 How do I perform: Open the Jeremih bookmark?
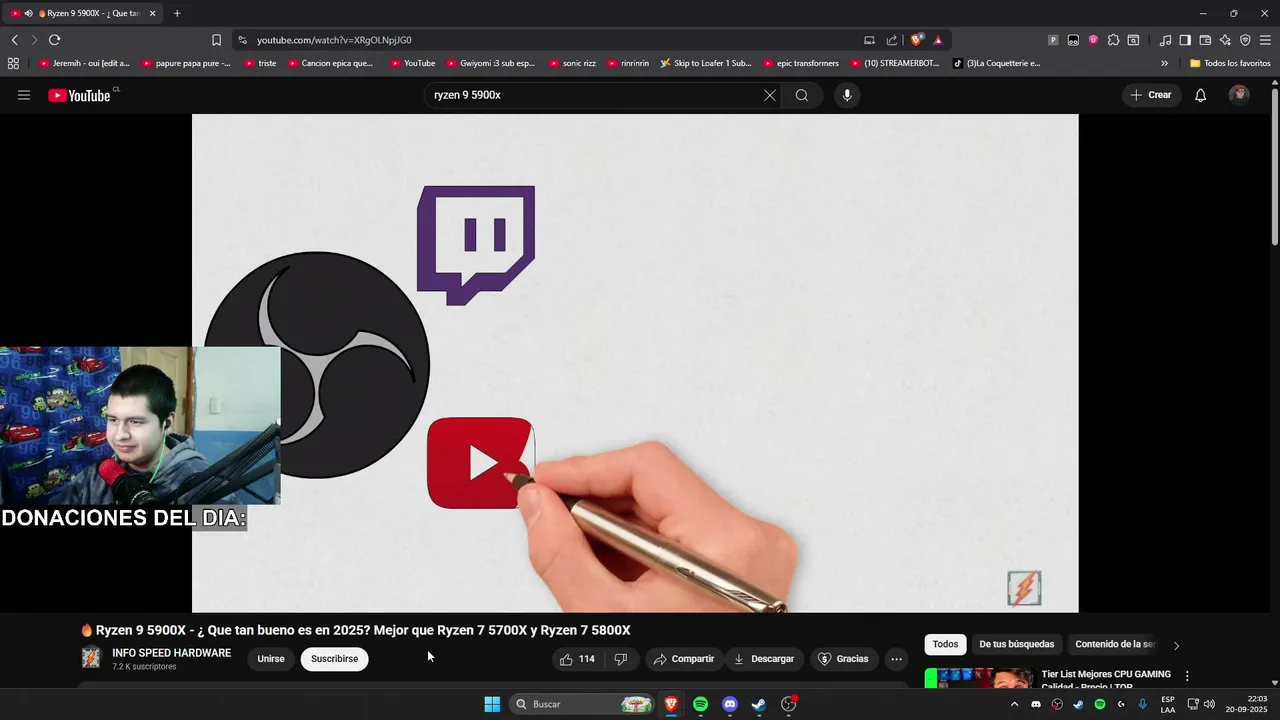pyautogui.click(x=84, y=63)
